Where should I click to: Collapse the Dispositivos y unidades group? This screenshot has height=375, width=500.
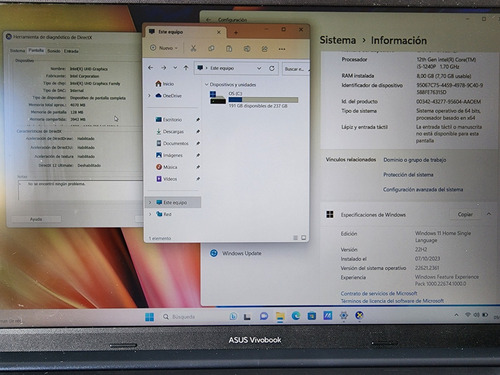click(207, 85)
